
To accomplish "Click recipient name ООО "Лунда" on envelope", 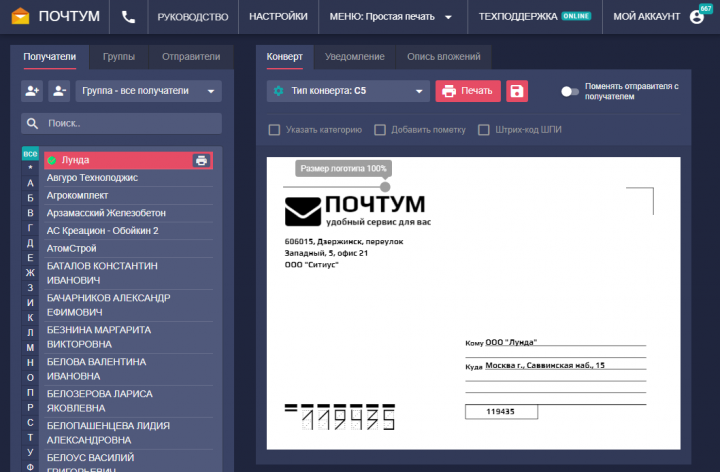I will pyautogui.click(x=511, y=342).
